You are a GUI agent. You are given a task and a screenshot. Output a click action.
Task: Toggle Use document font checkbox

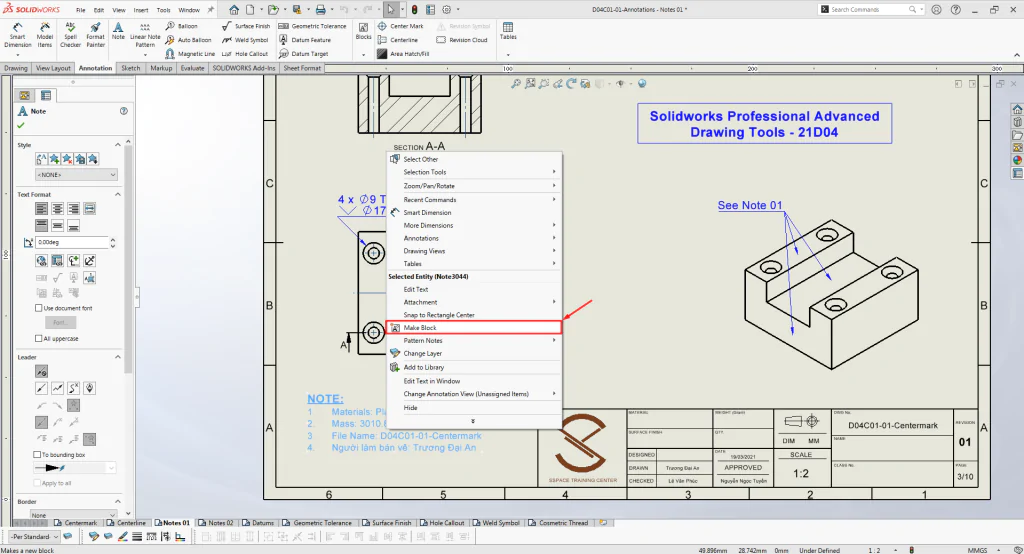(x=39, y=308)
